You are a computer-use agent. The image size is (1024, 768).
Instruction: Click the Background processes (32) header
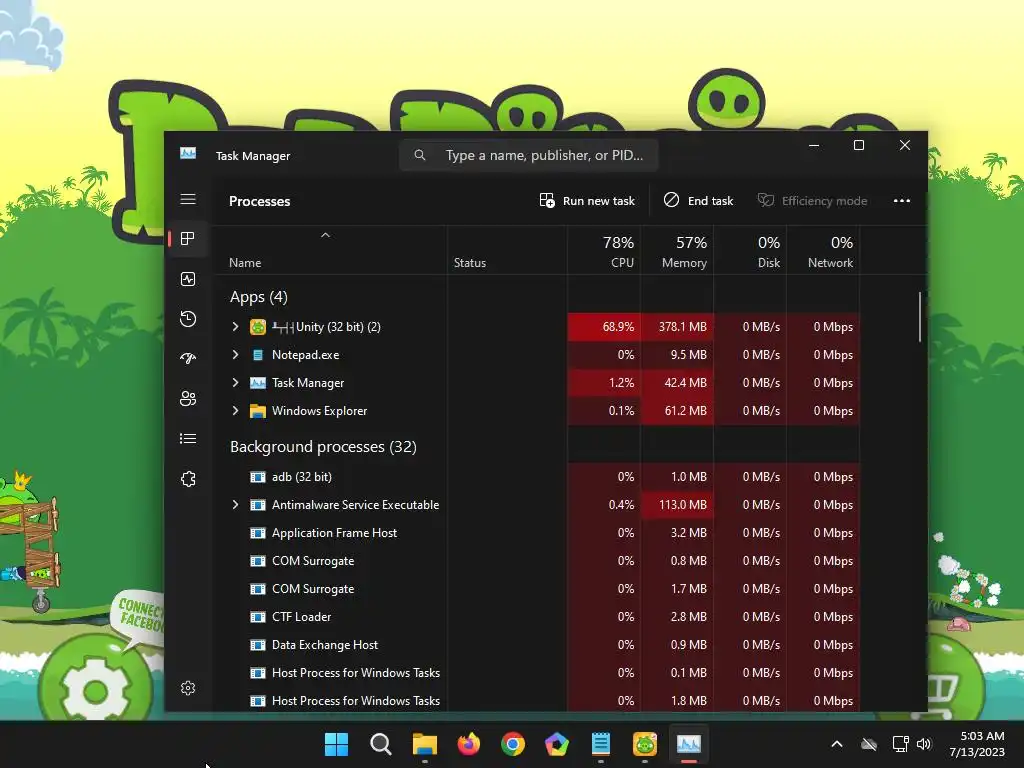pos(323,447)
